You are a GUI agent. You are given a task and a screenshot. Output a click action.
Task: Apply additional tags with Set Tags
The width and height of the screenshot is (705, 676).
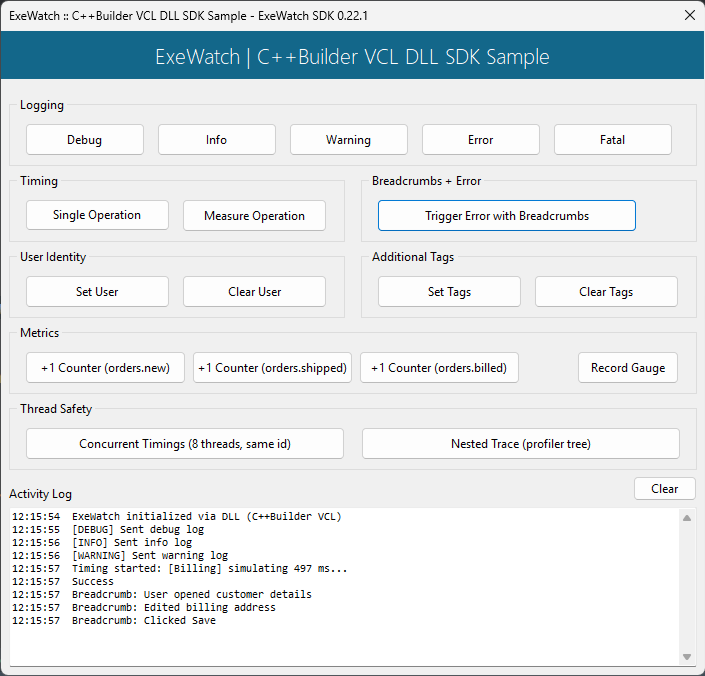[x=449, y=292]
